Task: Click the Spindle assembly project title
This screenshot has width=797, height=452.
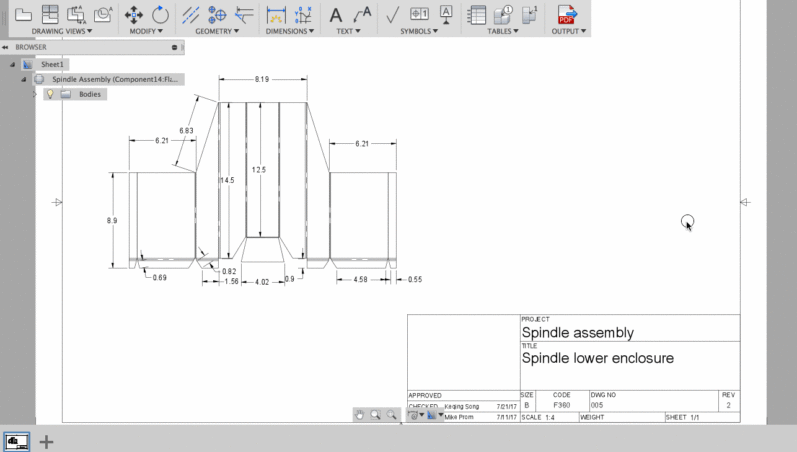Action: (x=577, y=333)
